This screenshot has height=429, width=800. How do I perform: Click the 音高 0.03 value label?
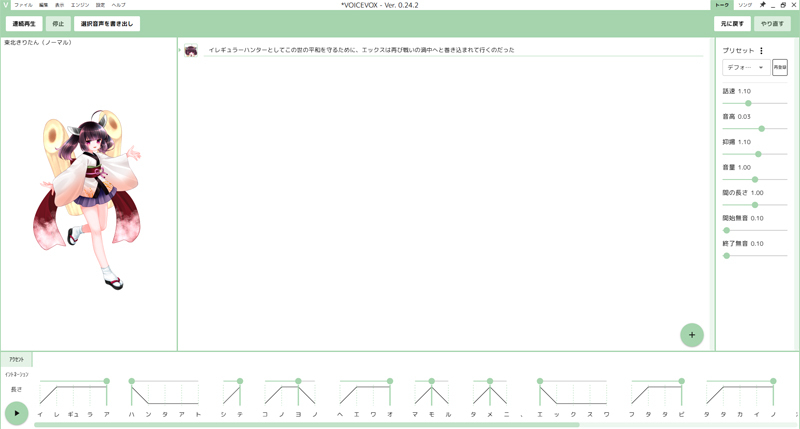point(737,117)
